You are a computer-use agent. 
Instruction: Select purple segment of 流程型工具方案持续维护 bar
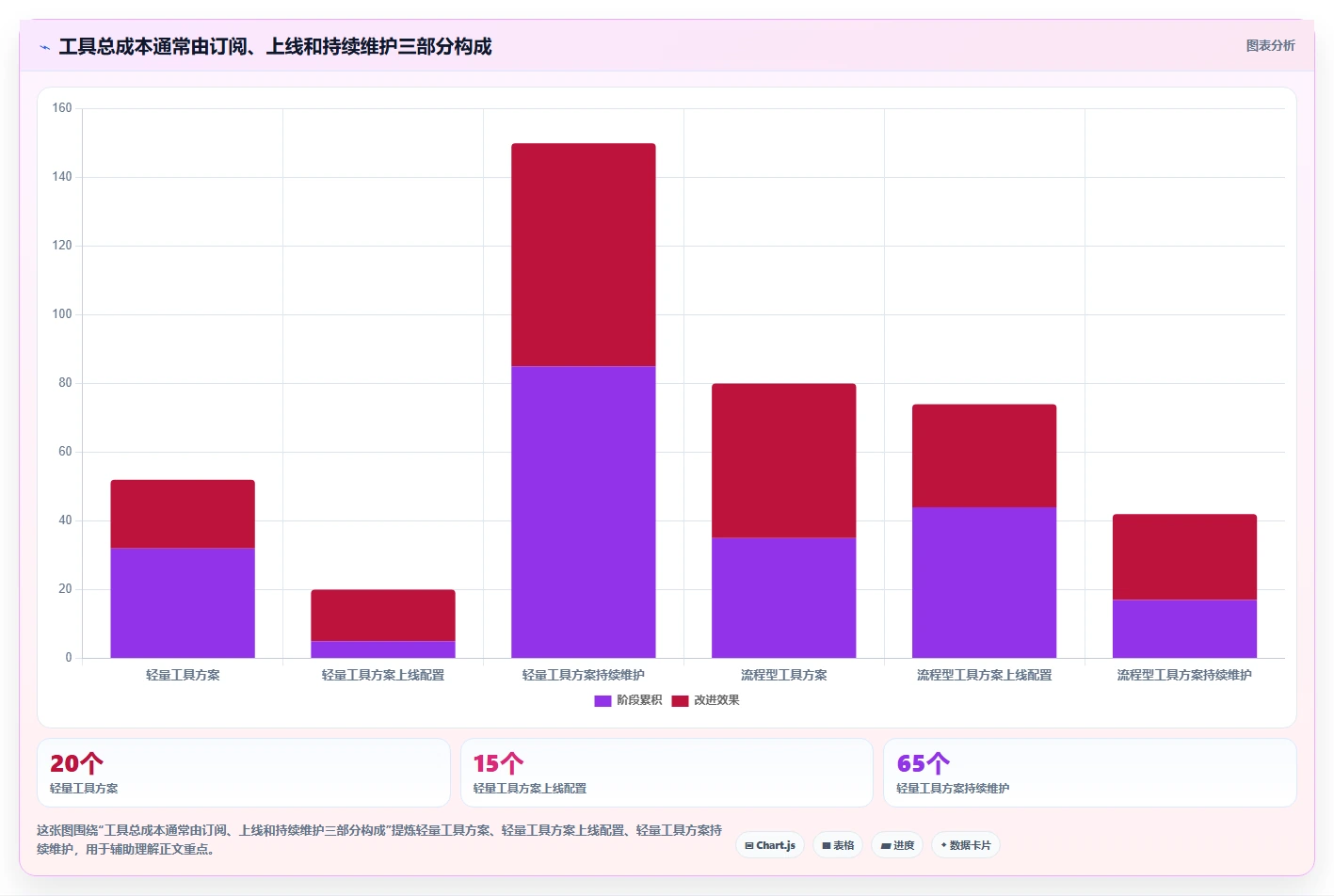point(1185,629)
